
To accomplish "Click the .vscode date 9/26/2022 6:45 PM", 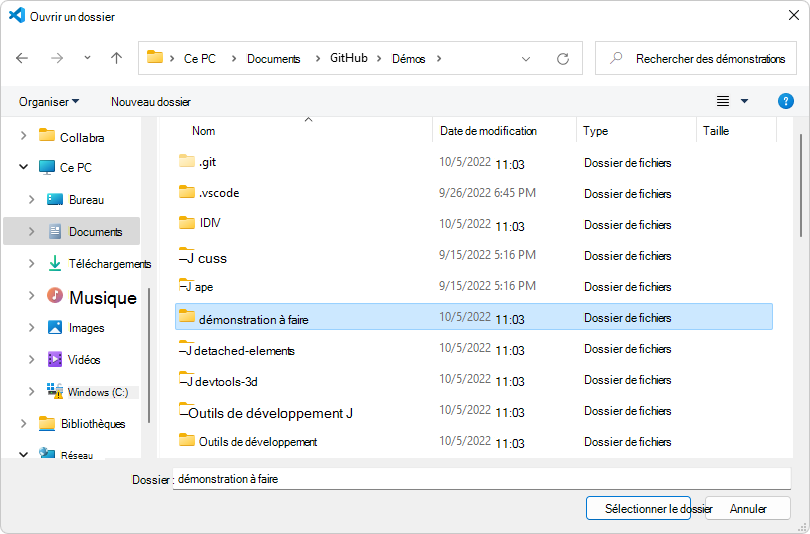I will pos(487,193).
